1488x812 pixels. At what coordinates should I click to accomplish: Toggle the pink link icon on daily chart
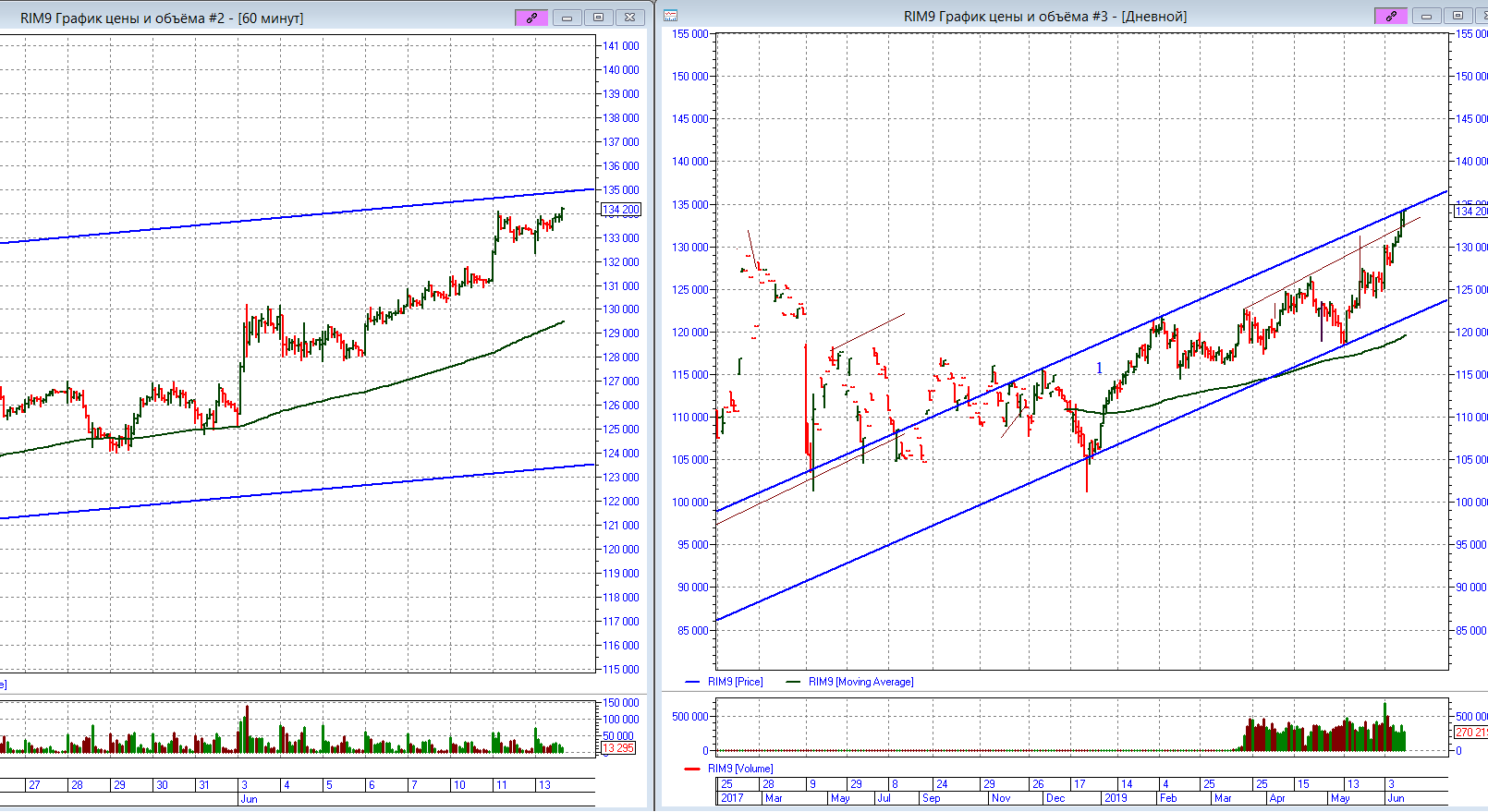[1390, 16]
